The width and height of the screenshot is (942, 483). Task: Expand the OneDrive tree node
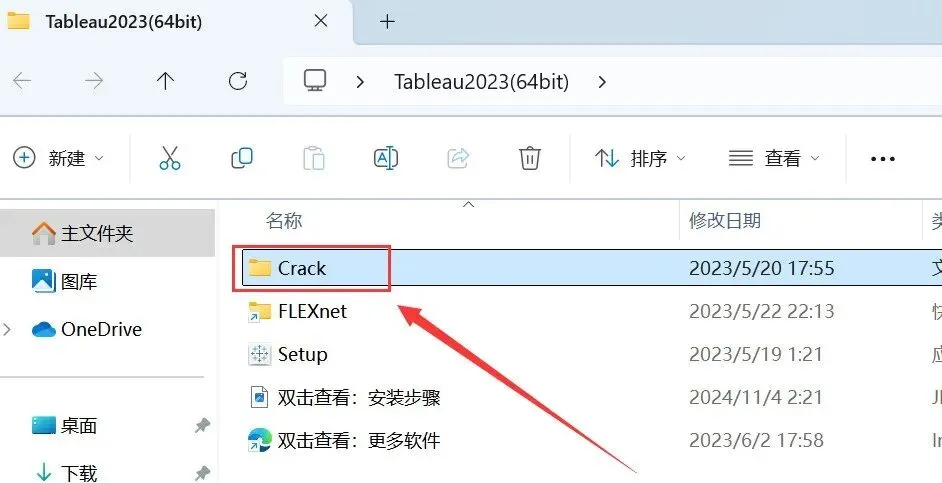point(8,329)
